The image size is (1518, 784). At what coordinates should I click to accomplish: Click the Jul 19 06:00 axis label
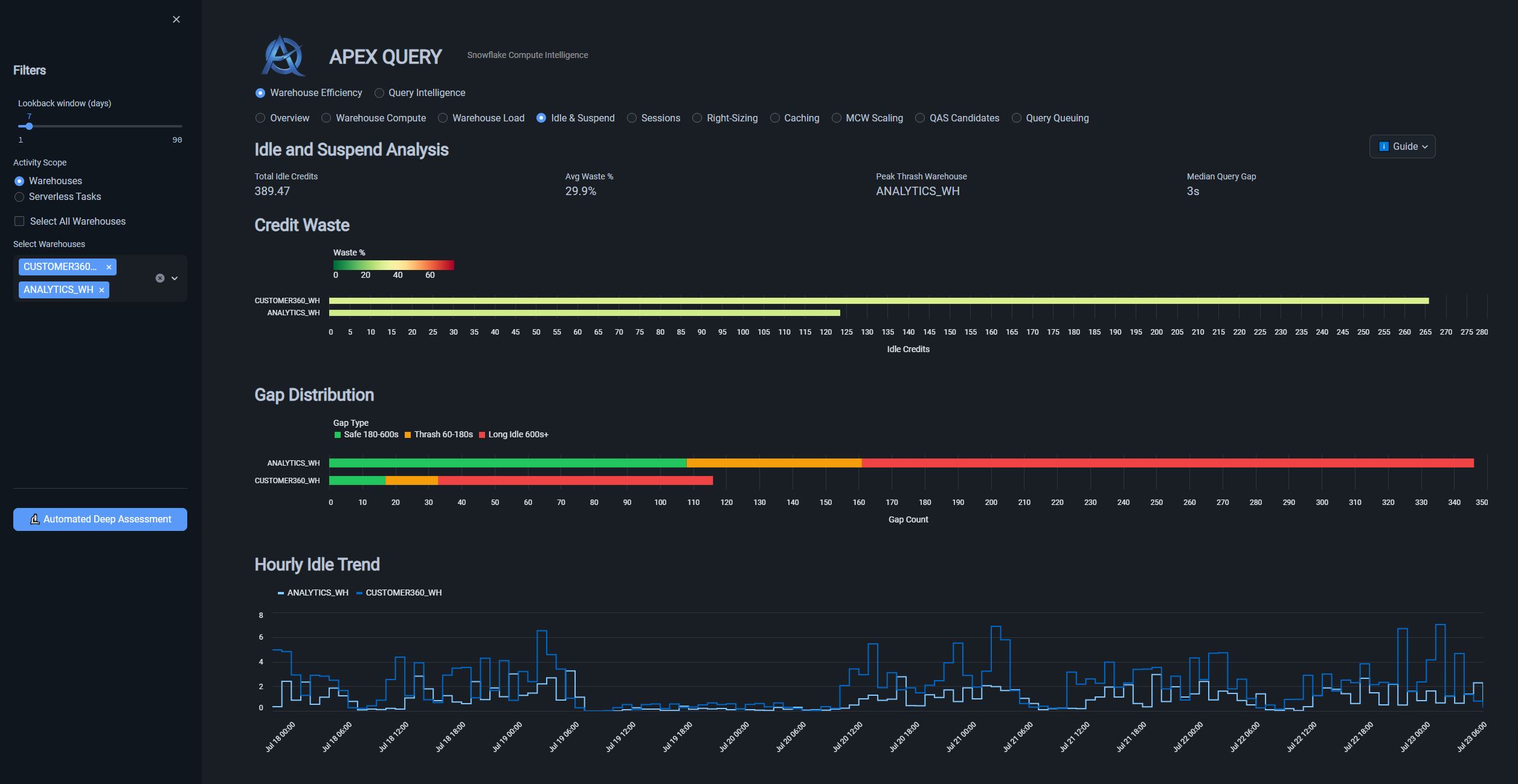click(x=563, y=737)
